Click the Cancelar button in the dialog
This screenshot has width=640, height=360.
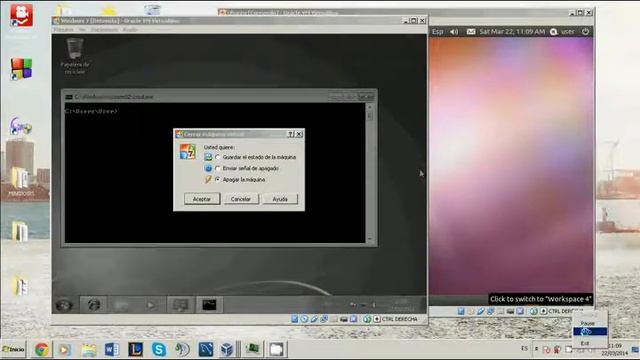coord(241,199)
